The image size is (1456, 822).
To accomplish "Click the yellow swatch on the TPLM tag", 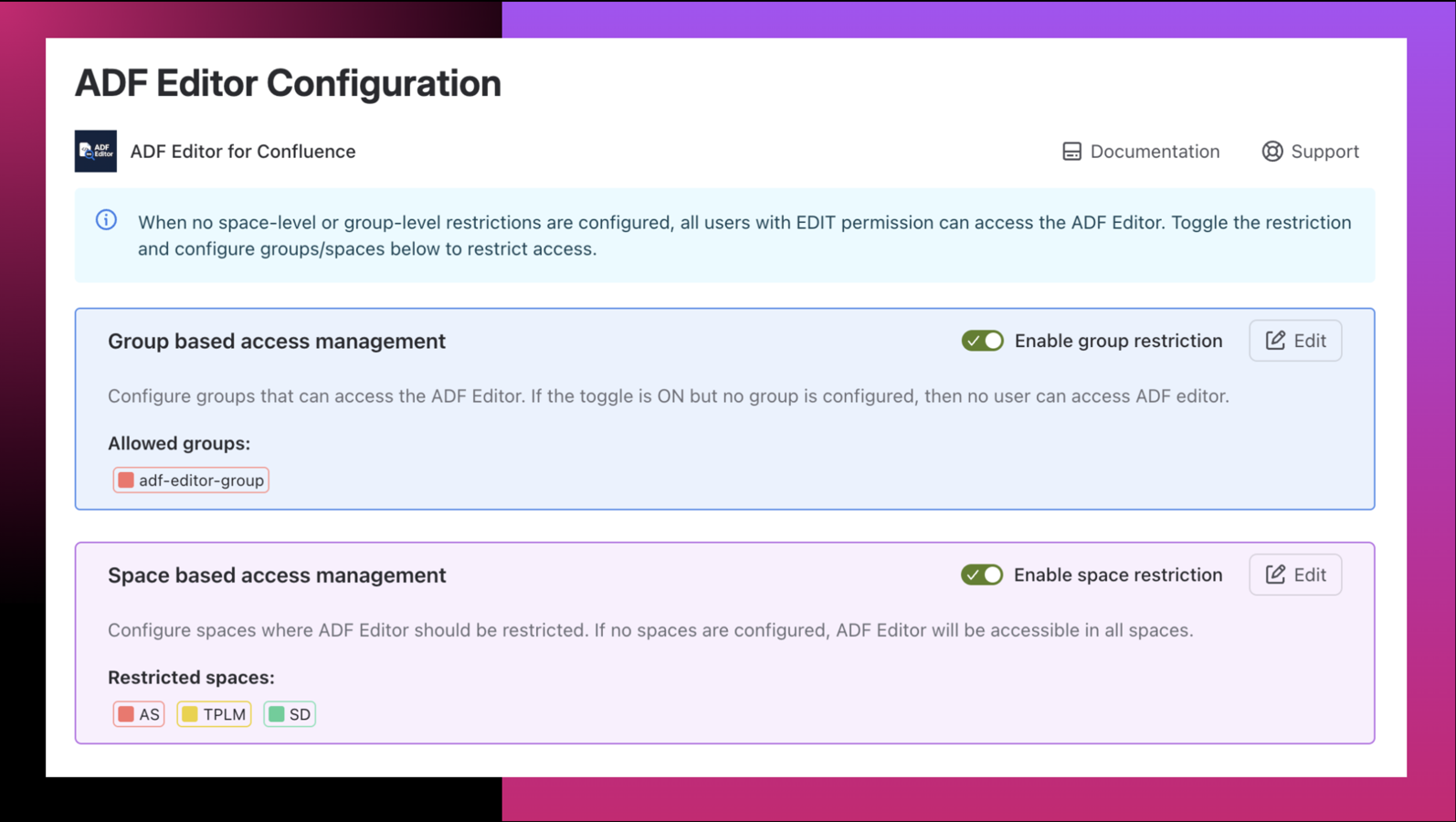I will [x=190, y=714].
